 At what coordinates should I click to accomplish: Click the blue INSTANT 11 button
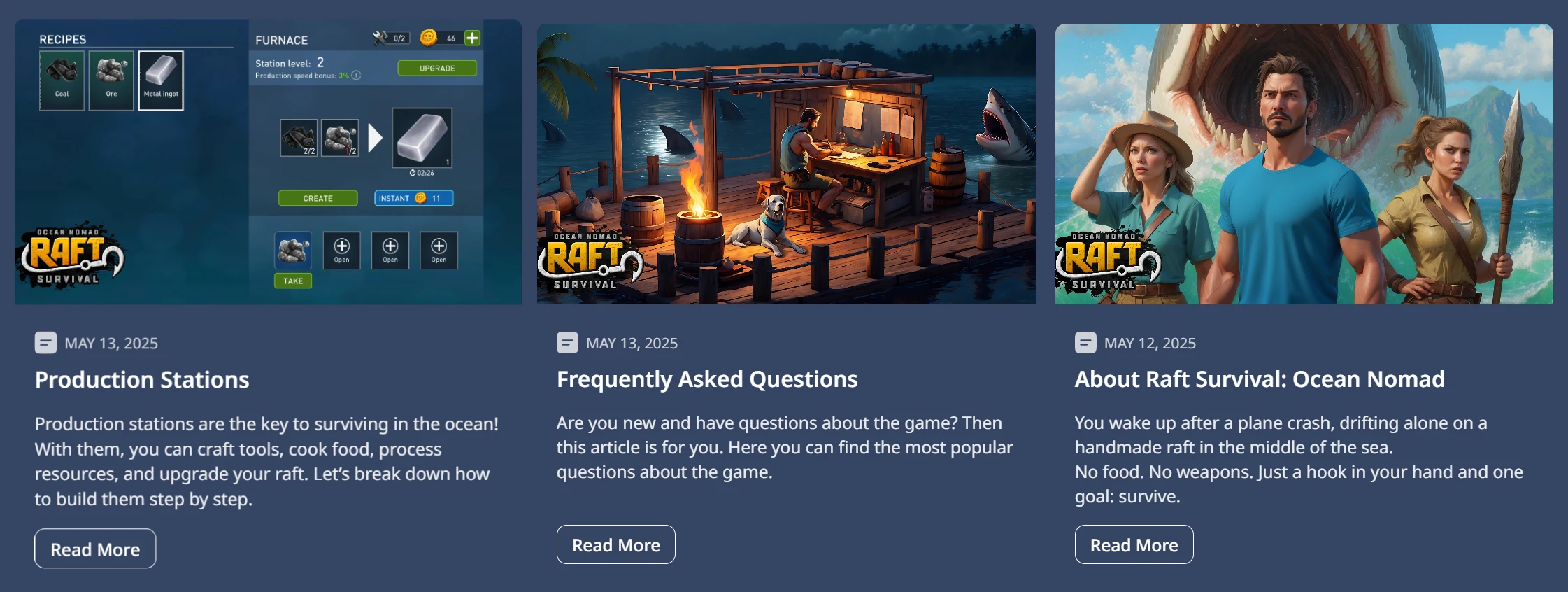[414, 198]
